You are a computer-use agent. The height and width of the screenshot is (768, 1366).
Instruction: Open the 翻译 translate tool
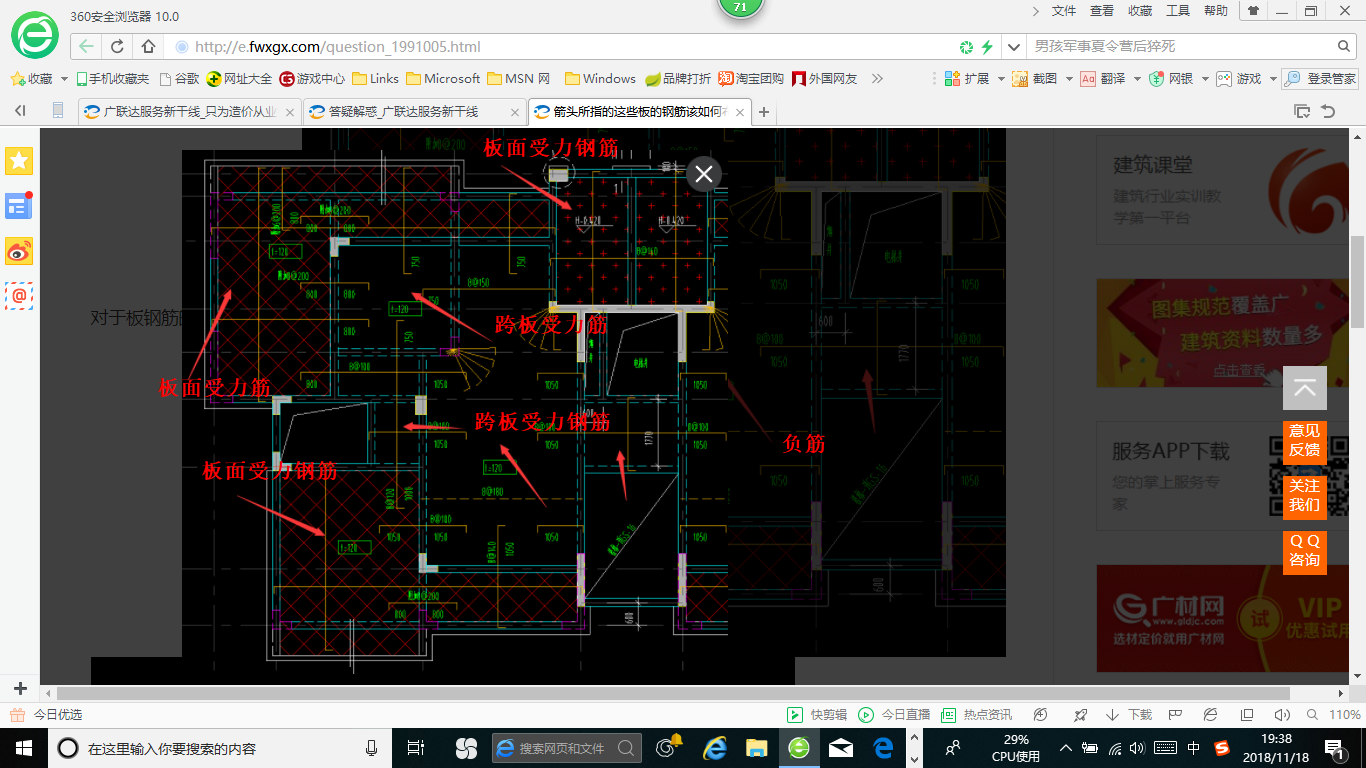(x=1103, y=78)
